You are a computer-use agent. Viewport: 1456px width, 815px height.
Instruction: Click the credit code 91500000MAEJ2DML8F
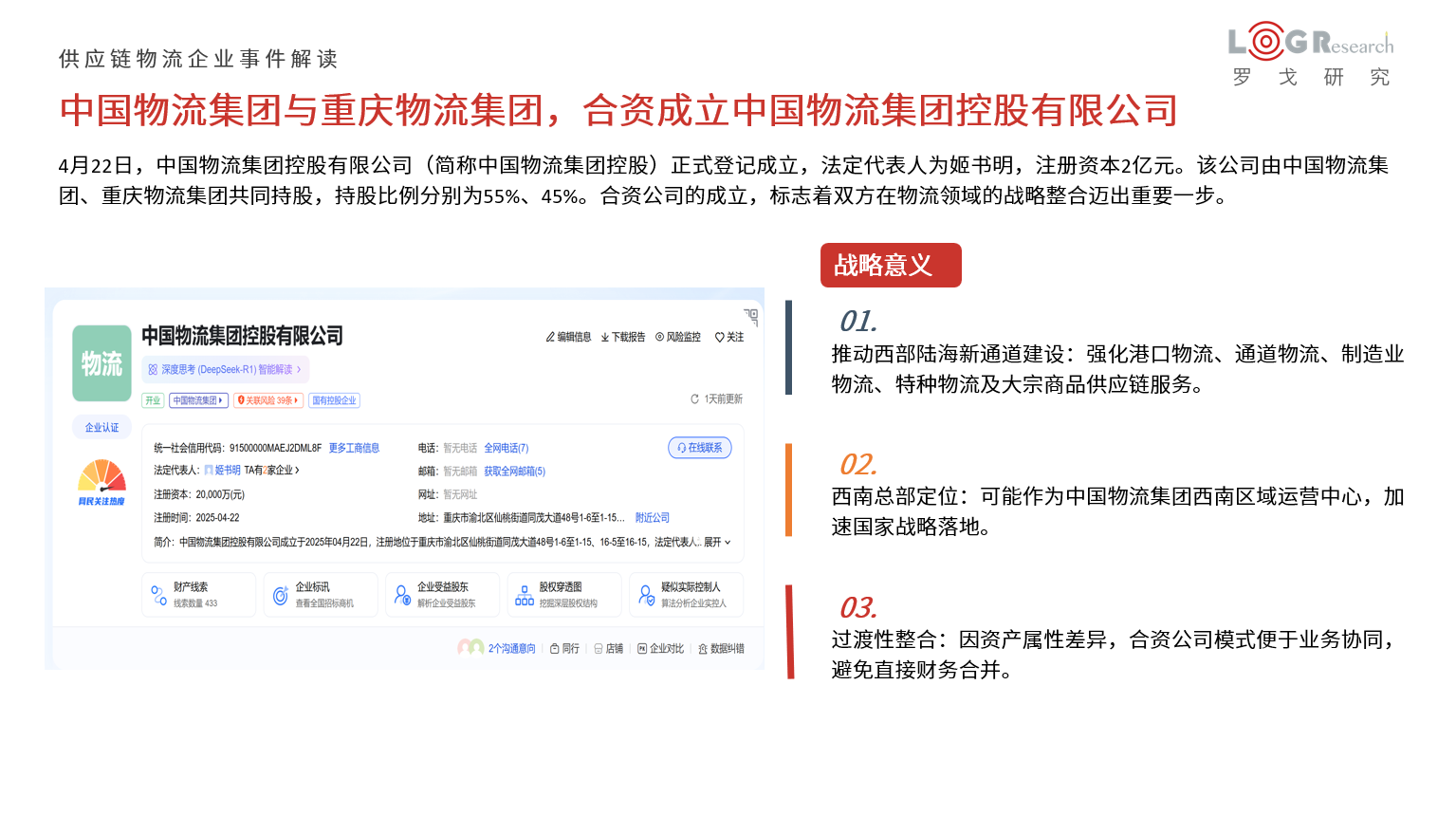(275, 448)
